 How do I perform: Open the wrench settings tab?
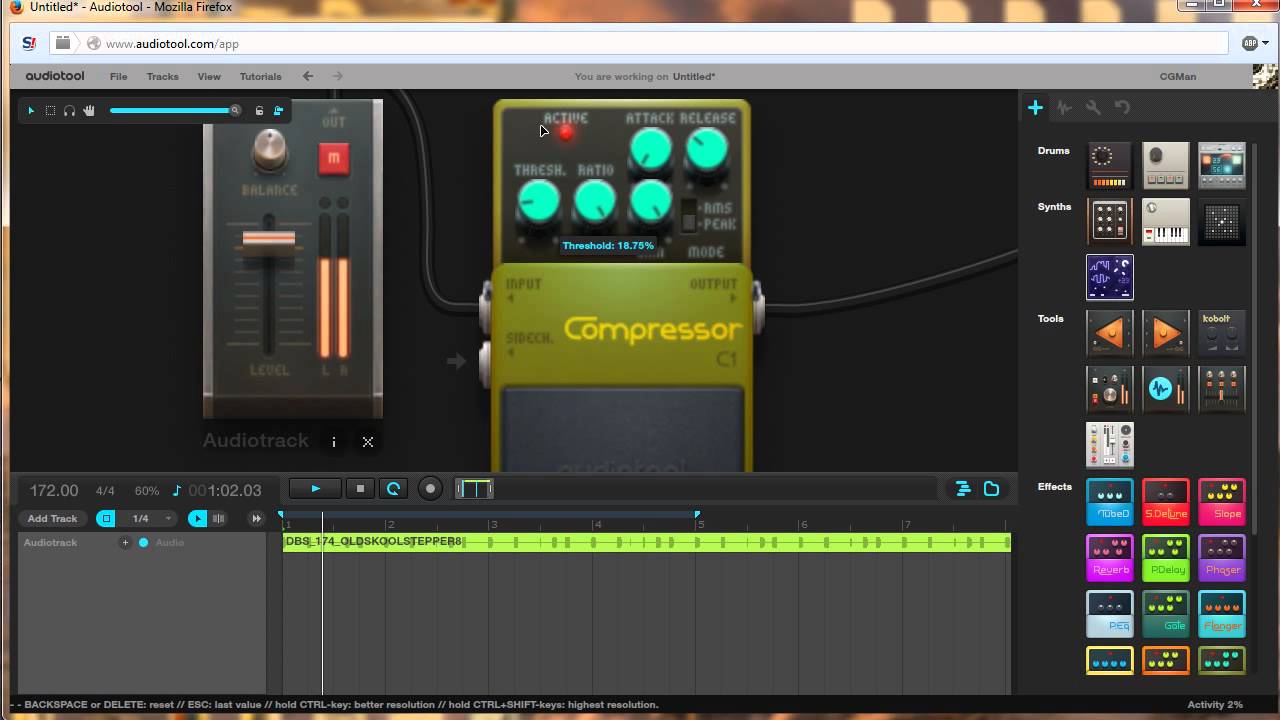1093,107
